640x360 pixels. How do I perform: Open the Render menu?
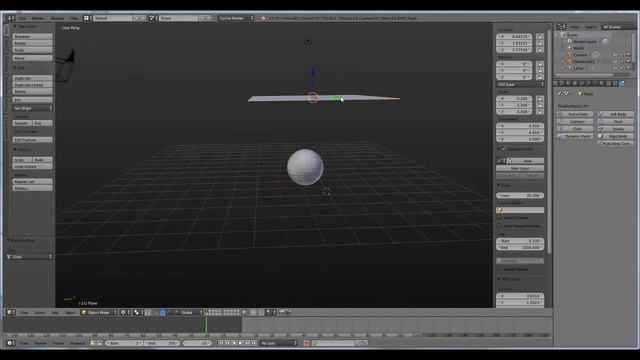[38, 18]
